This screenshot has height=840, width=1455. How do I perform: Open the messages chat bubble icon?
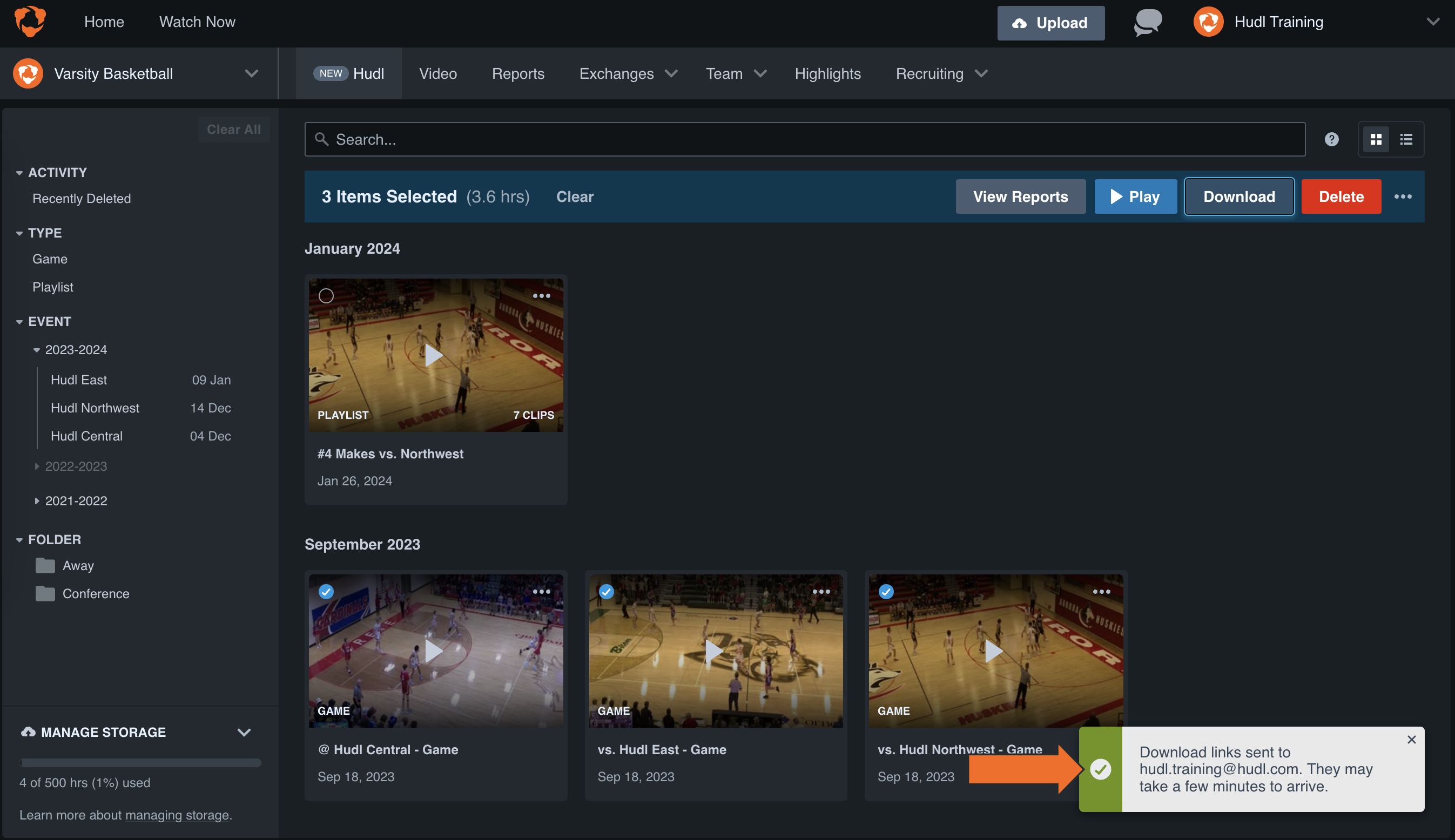point(1148,23)
